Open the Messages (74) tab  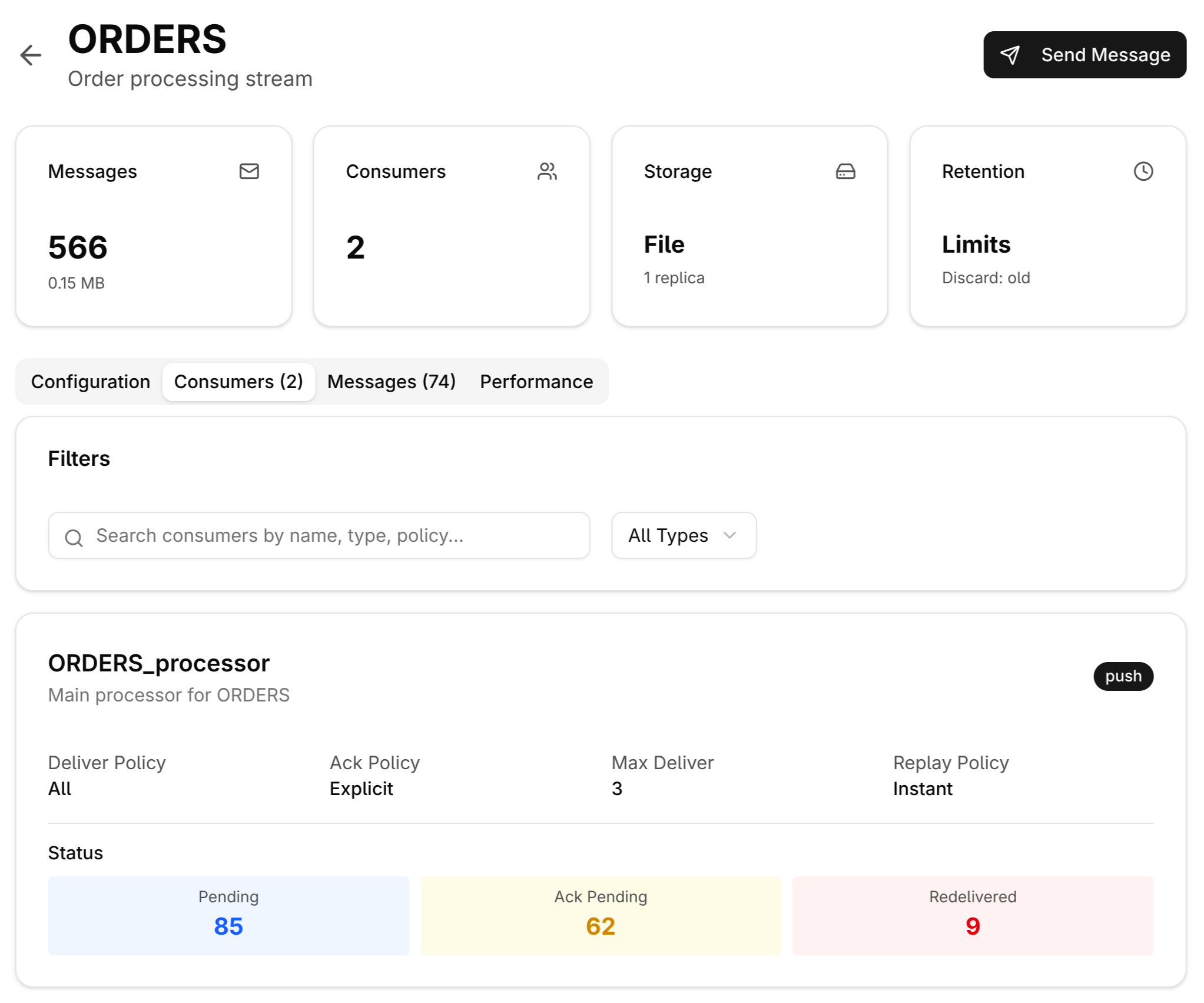tap(391, 382)
